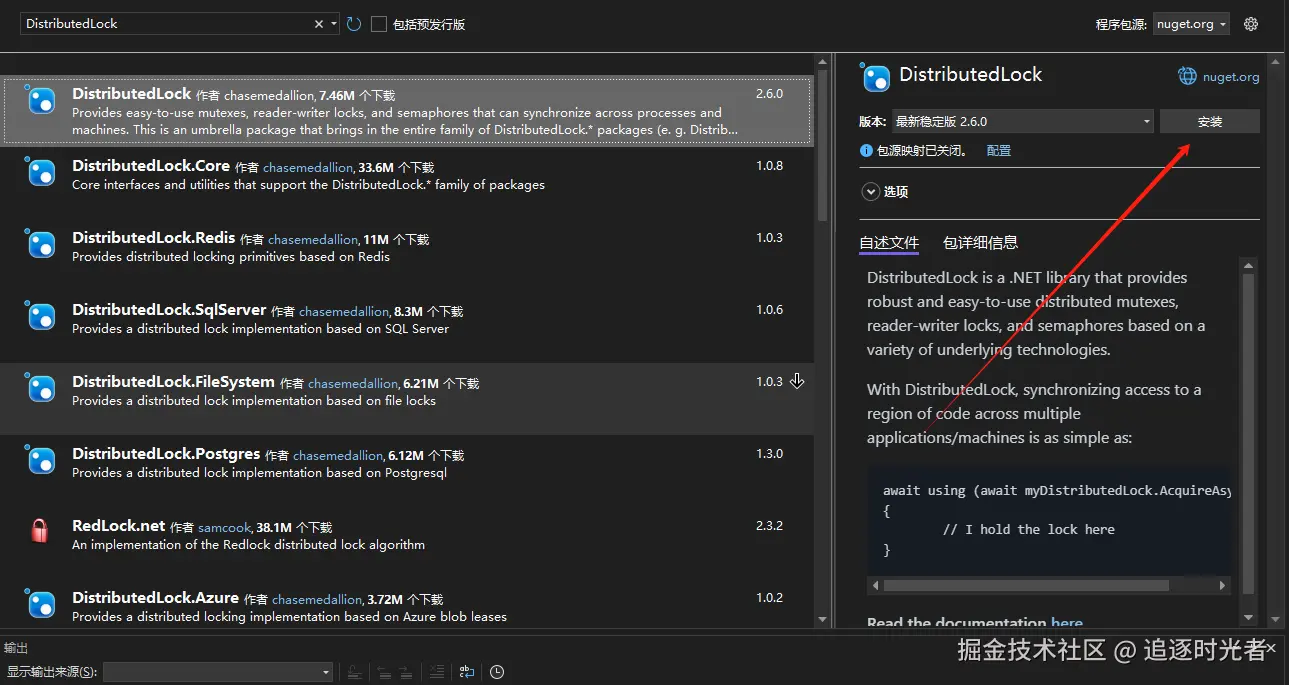Click the find message in code icon
The height and width of the screenshot is (685, 1289).
355,672
